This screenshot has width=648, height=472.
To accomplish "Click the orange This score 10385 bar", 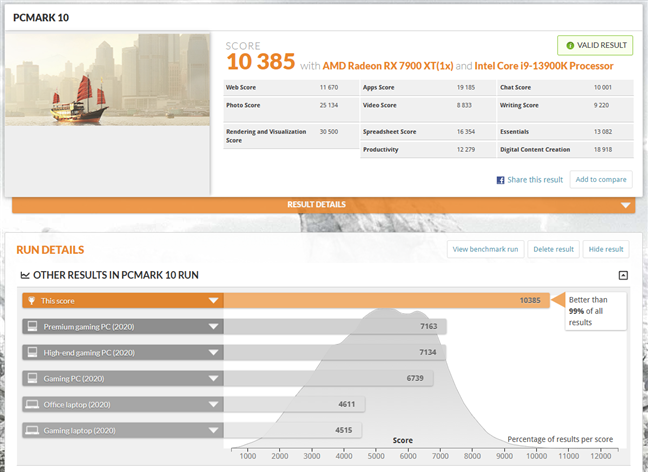I will pyautogui.click(x=386, y=300).
